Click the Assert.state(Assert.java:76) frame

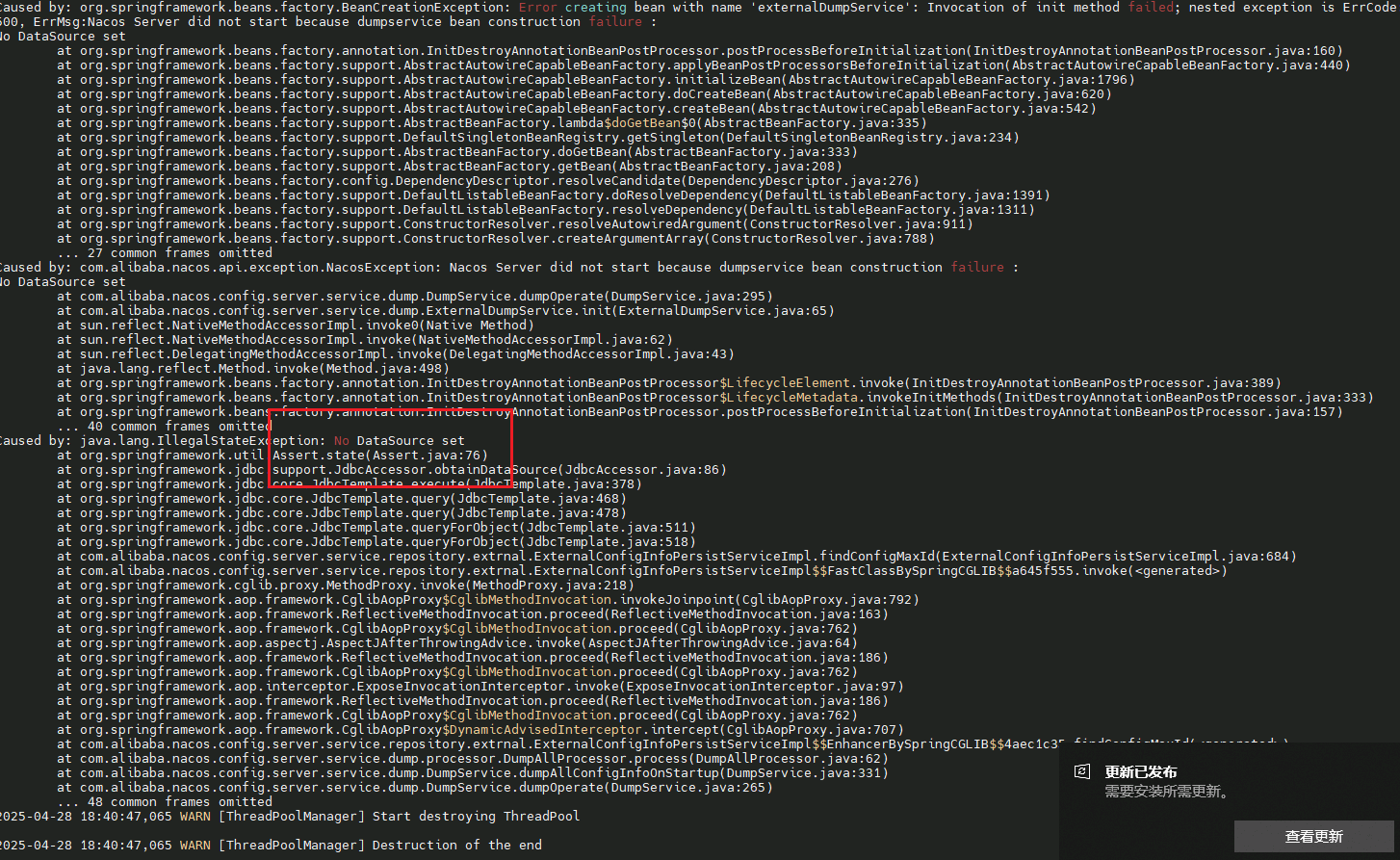(272, 455)
